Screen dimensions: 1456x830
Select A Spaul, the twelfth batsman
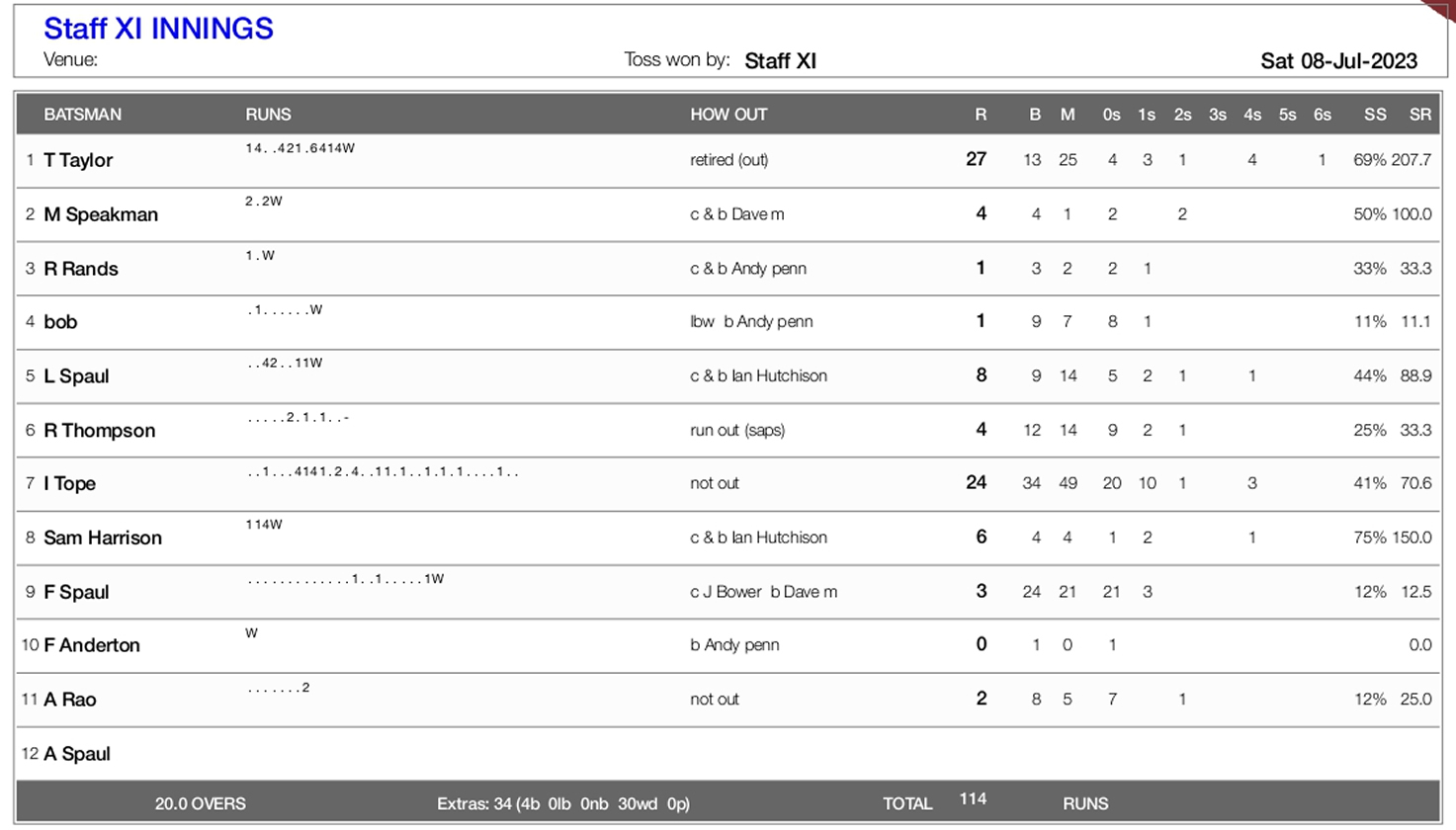[x=77, y=754]
